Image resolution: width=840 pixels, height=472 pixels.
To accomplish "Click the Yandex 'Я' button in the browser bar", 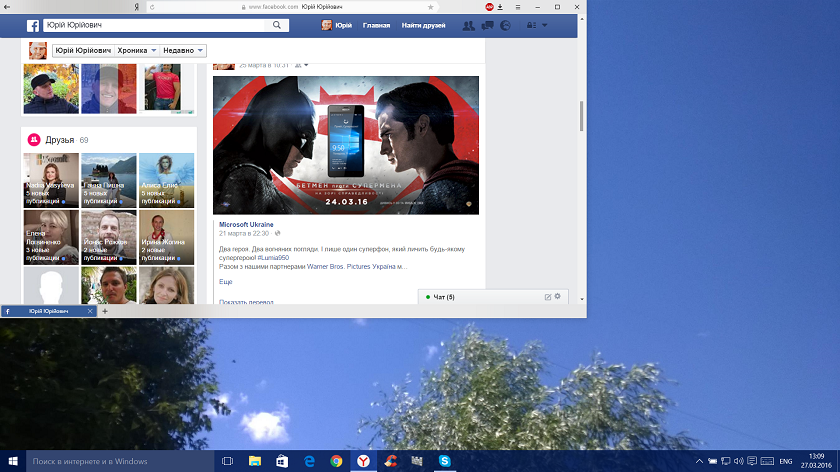I will tap(137, 7).
